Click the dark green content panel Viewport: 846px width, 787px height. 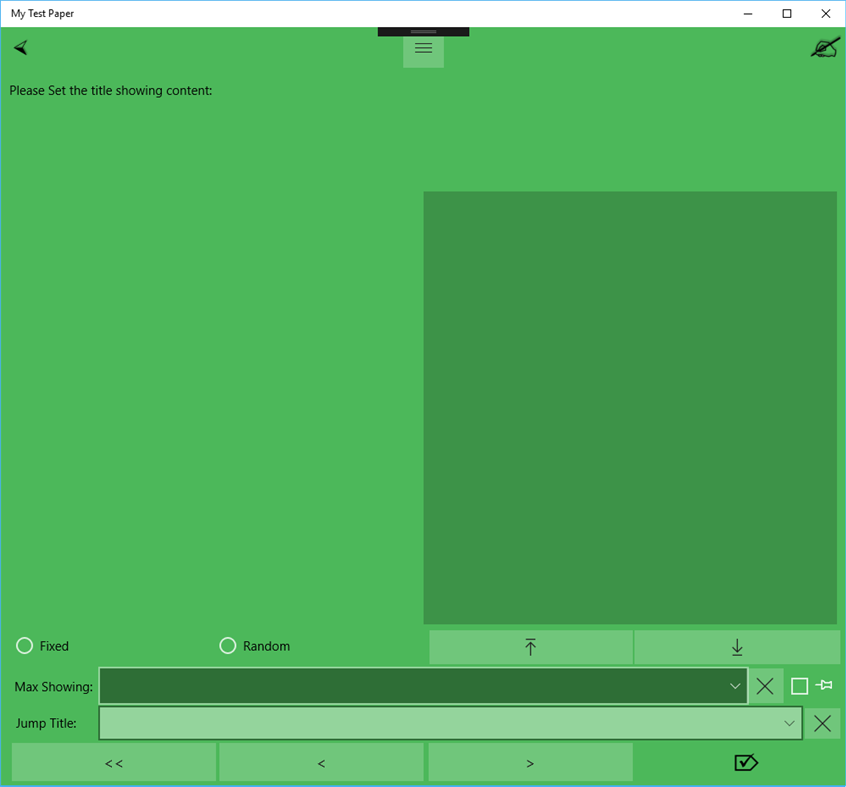(x=630, y=407)
